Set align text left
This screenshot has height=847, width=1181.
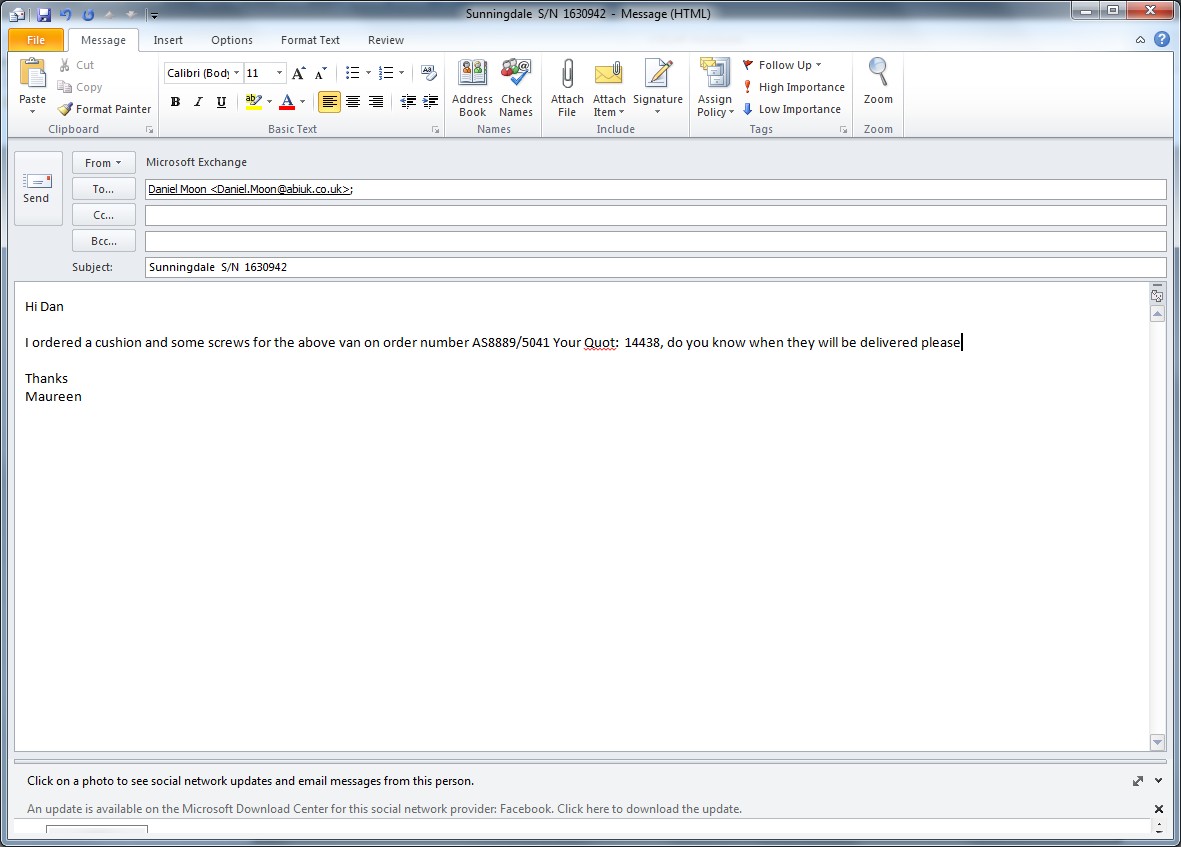pos(329,102)
